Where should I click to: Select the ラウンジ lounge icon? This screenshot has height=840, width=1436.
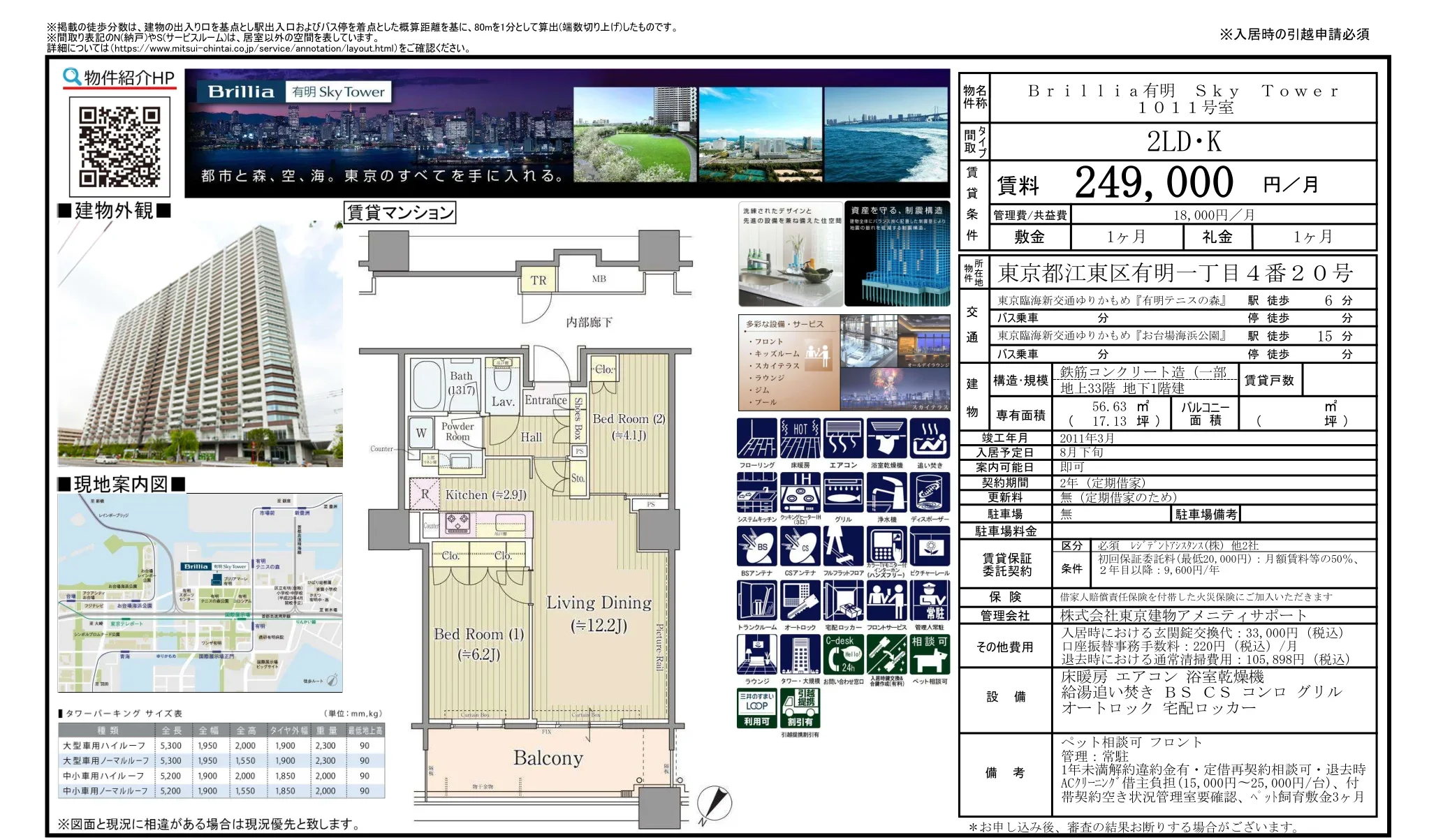pyautogui.click(x=757, y=655)
